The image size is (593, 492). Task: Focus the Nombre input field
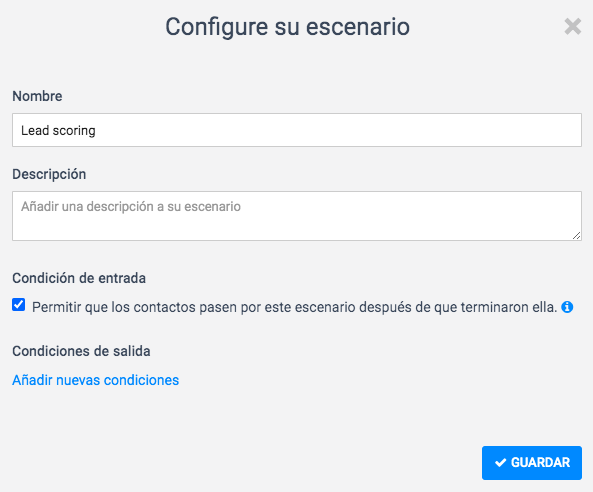[297, 130]
